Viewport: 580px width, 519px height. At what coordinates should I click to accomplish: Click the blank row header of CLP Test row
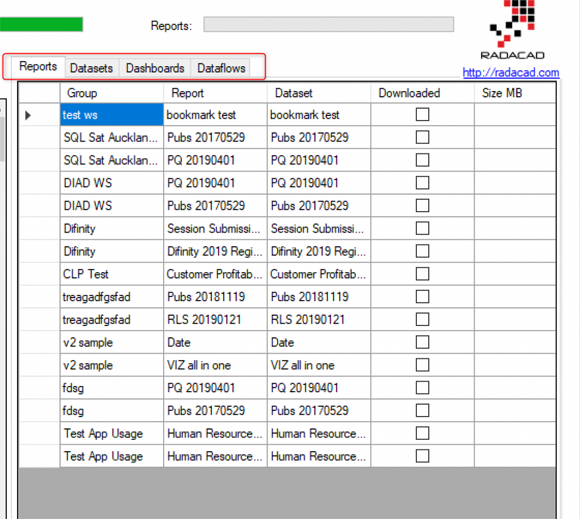tap(39, 274)
